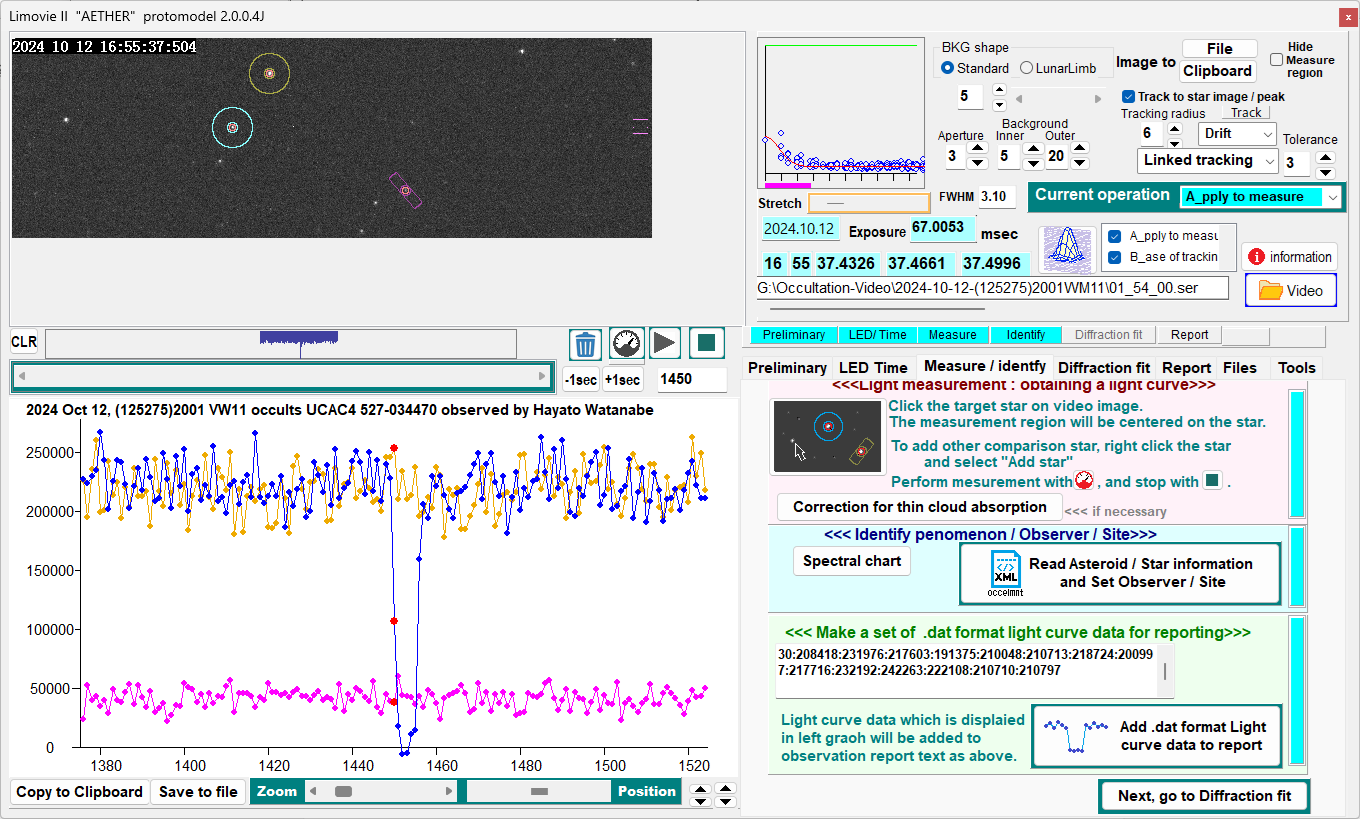Toggle Track to star image checkbox
Viewport: 1360px width, 819px height.
[x=1129, y=97]
